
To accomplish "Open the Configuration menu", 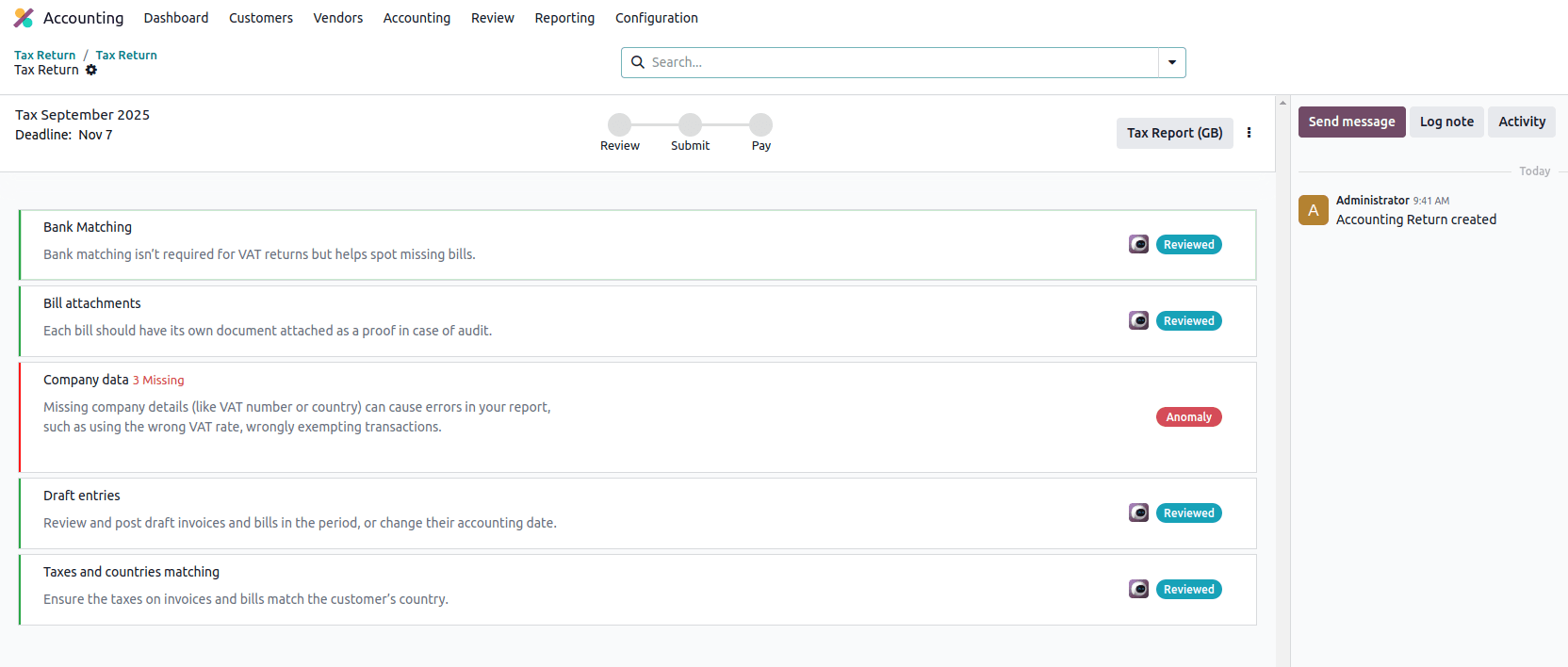I will (657, 18).
